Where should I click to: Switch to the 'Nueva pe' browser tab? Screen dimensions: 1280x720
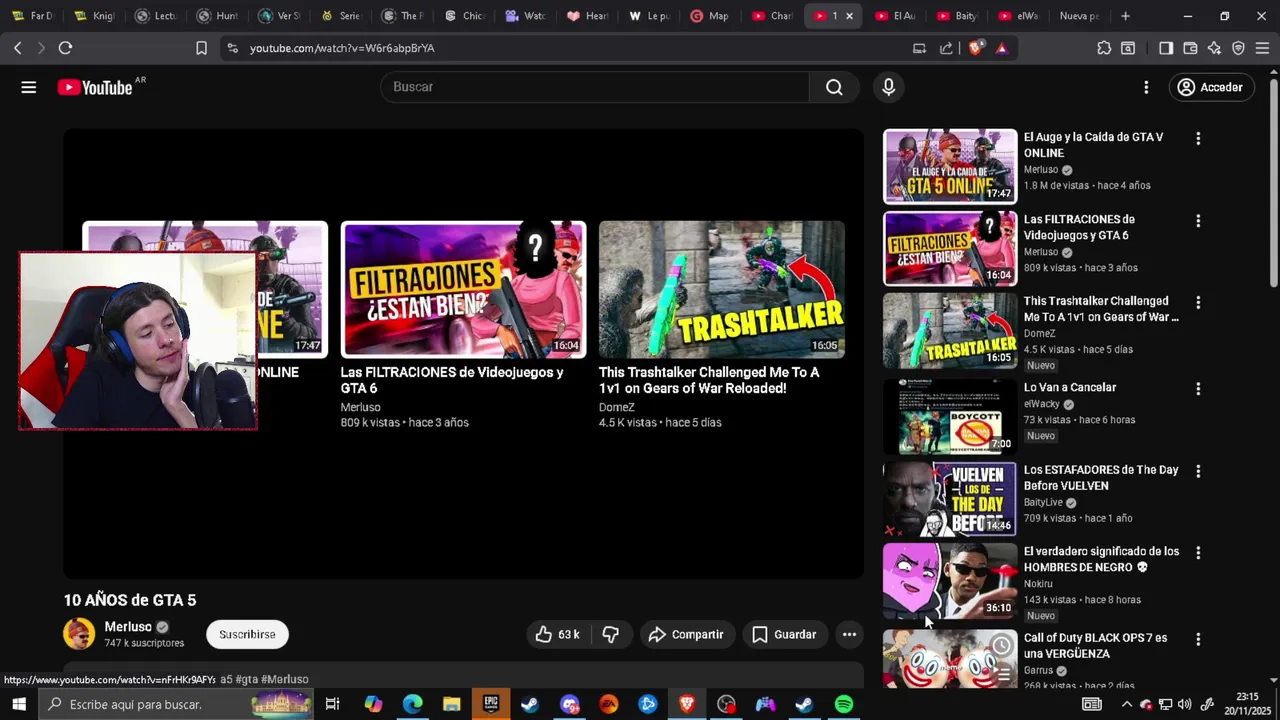click(1080, 16)
